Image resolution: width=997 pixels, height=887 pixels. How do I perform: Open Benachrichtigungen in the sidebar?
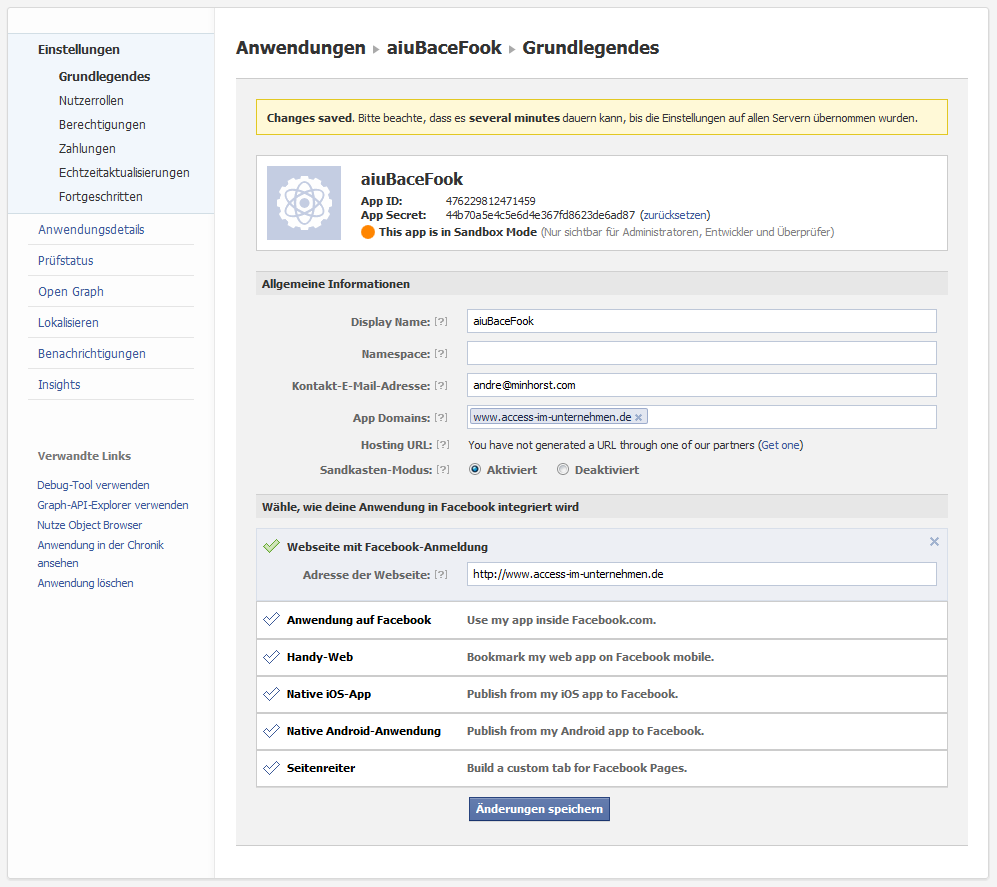(92, 354)
